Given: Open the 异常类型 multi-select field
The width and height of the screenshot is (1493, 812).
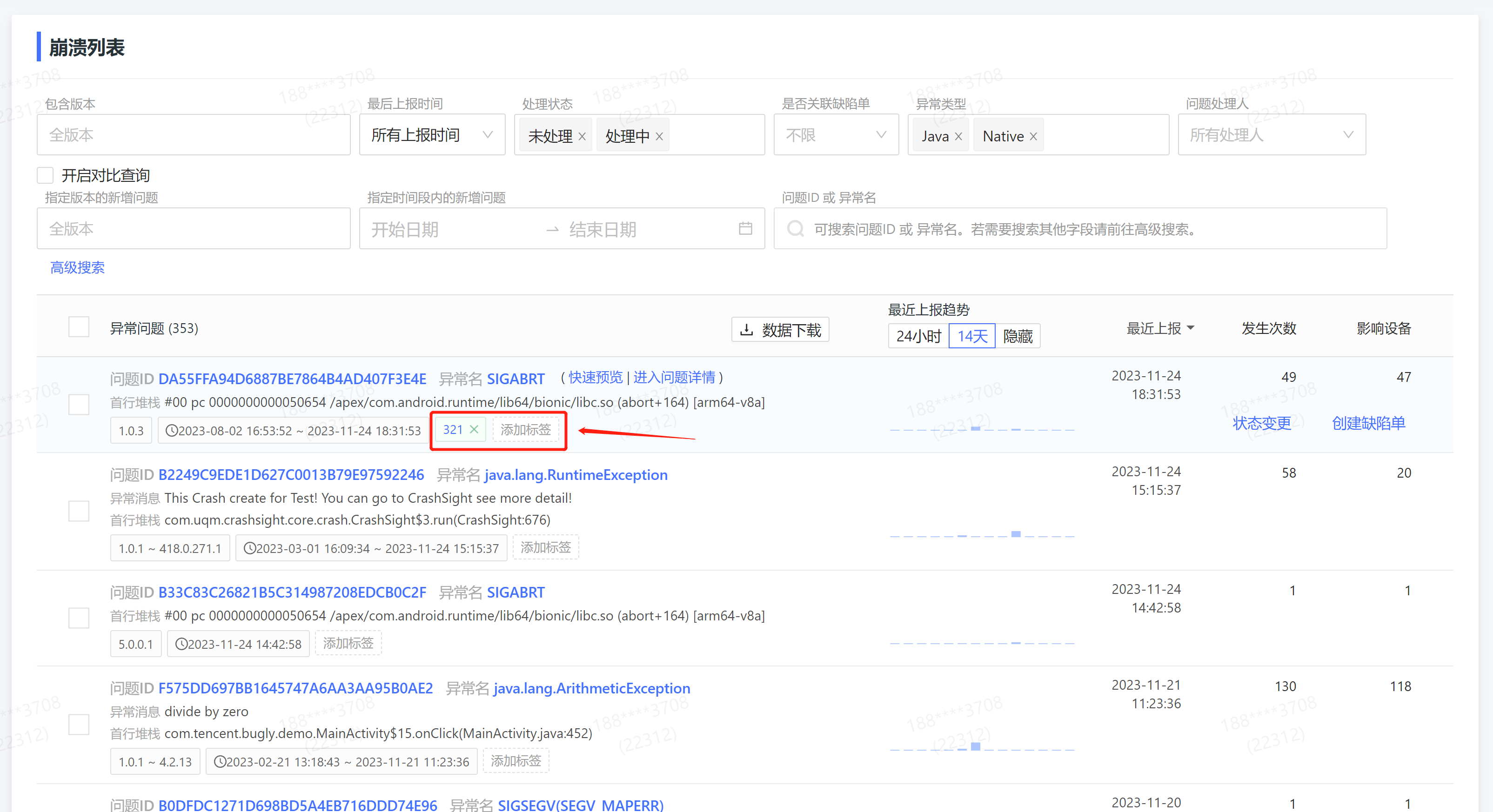Looking at the screenshot, I should point(1038,134).
